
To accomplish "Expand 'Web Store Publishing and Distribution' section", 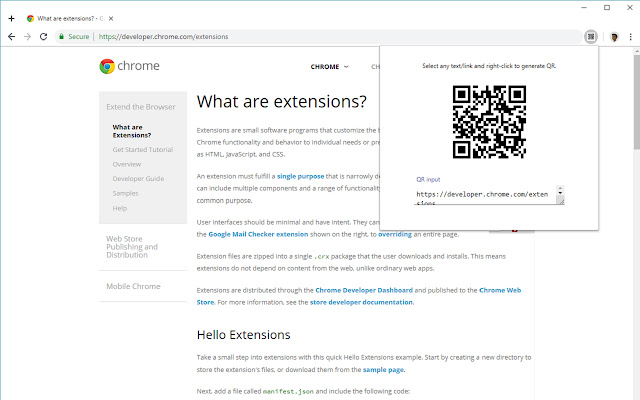I will [132, 247].
